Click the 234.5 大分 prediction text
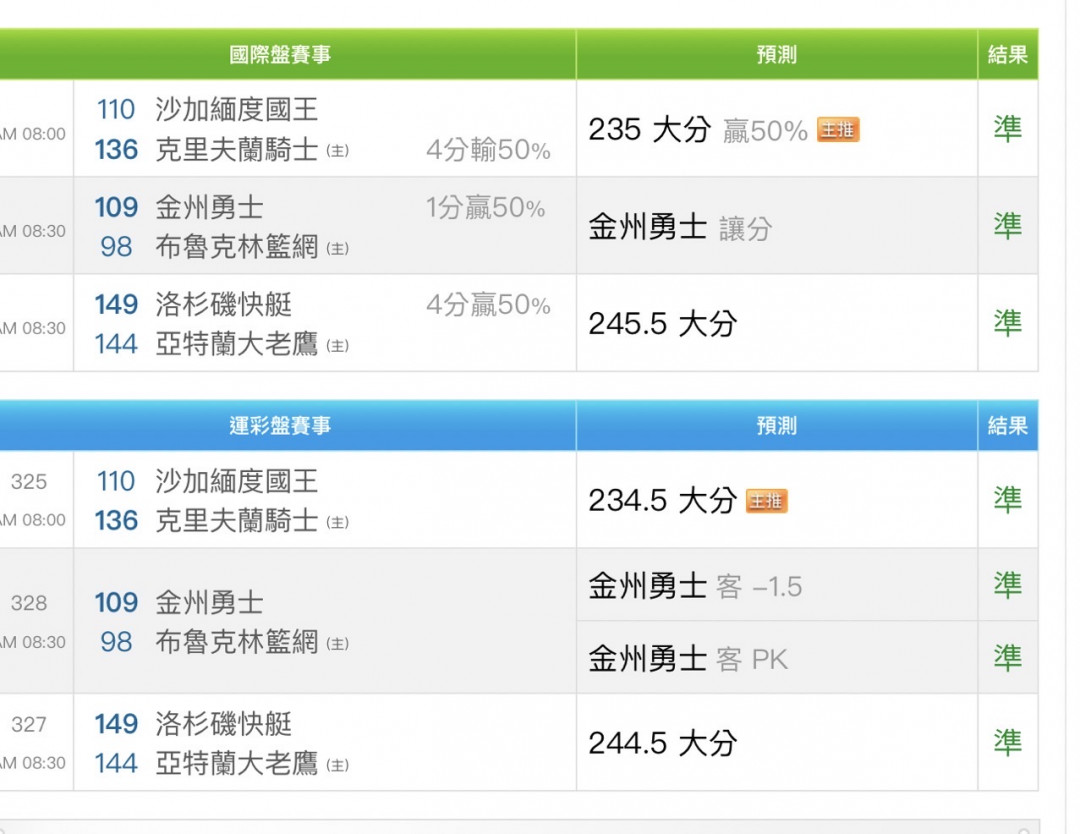Image resolution: width=1080 pixels, height=834 pixels. tap(662, 500)
